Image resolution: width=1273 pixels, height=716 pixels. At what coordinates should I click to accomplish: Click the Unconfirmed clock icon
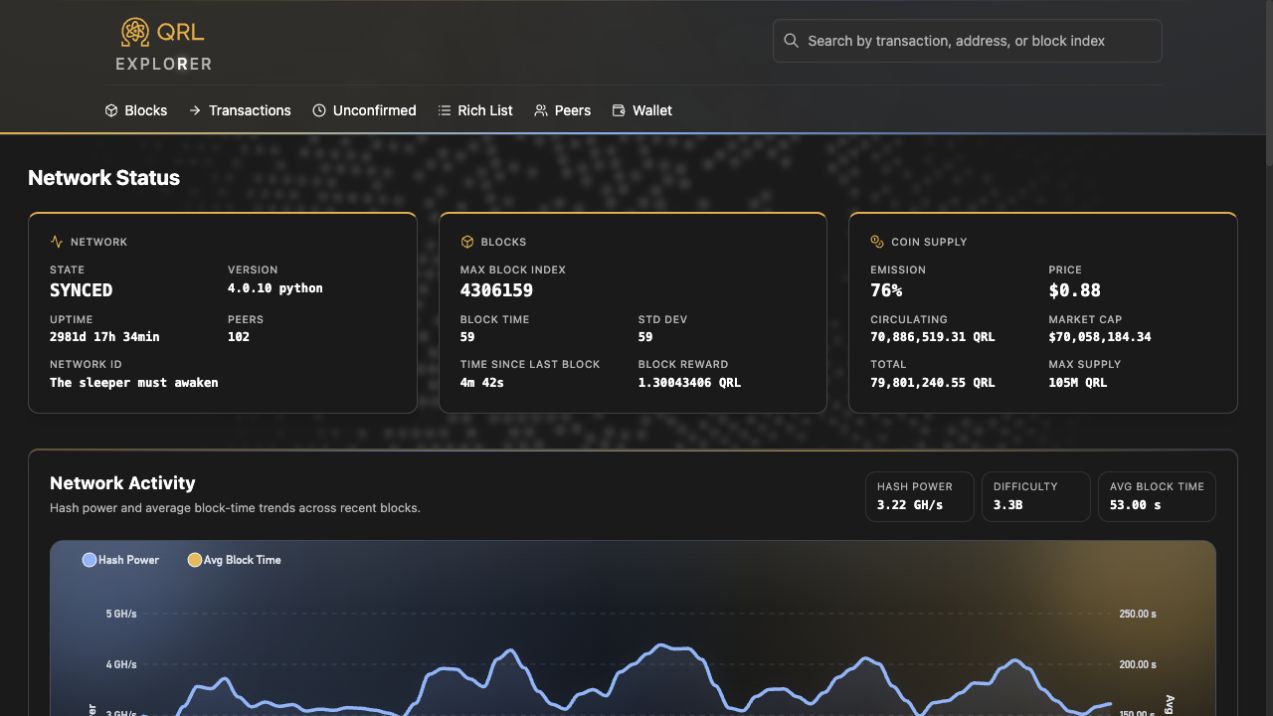[319, 111]
